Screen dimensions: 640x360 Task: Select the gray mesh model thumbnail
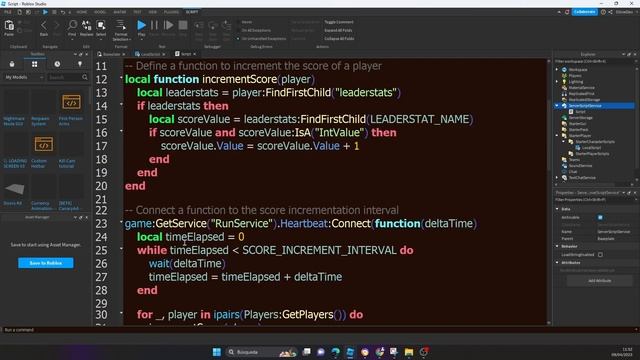tap(15, 188)
